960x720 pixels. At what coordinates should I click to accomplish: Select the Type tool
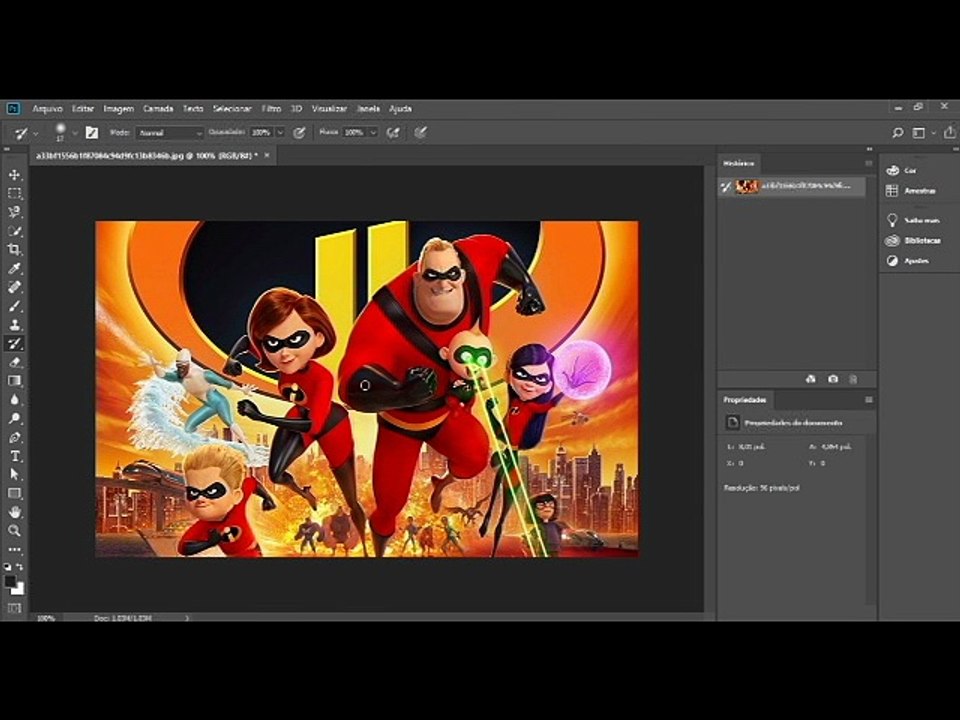click(14, 456)
